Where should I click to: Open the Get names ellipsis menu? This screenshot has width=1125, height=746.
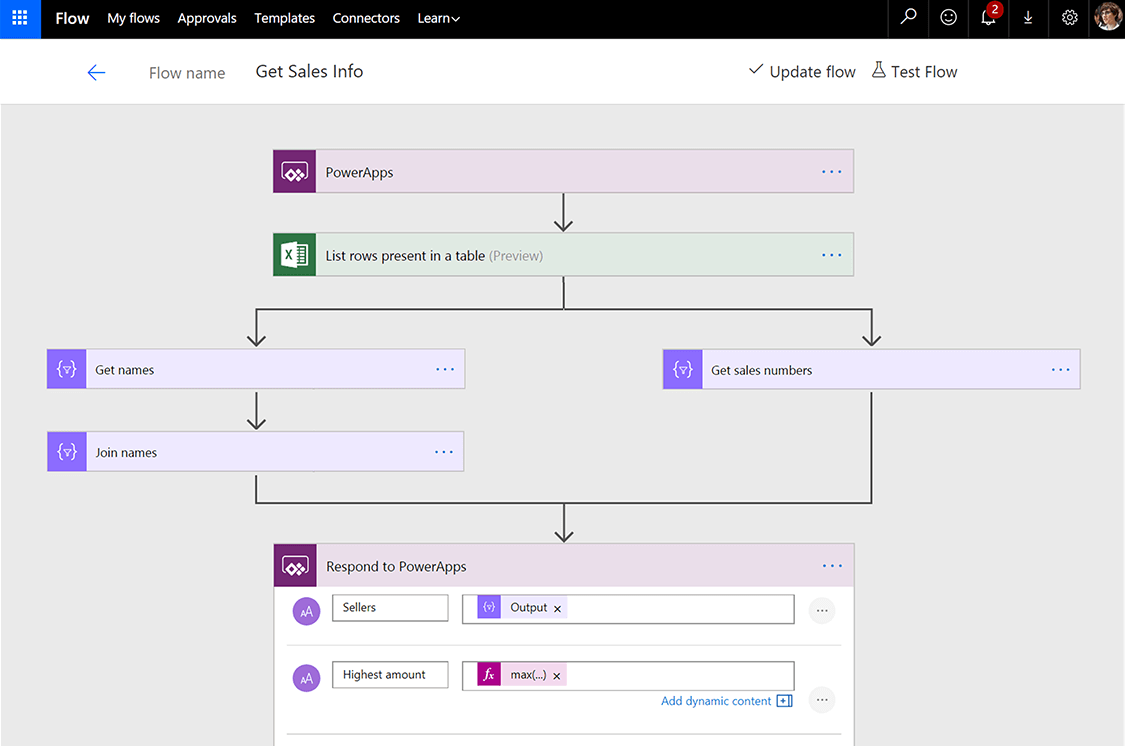(445, 369)
